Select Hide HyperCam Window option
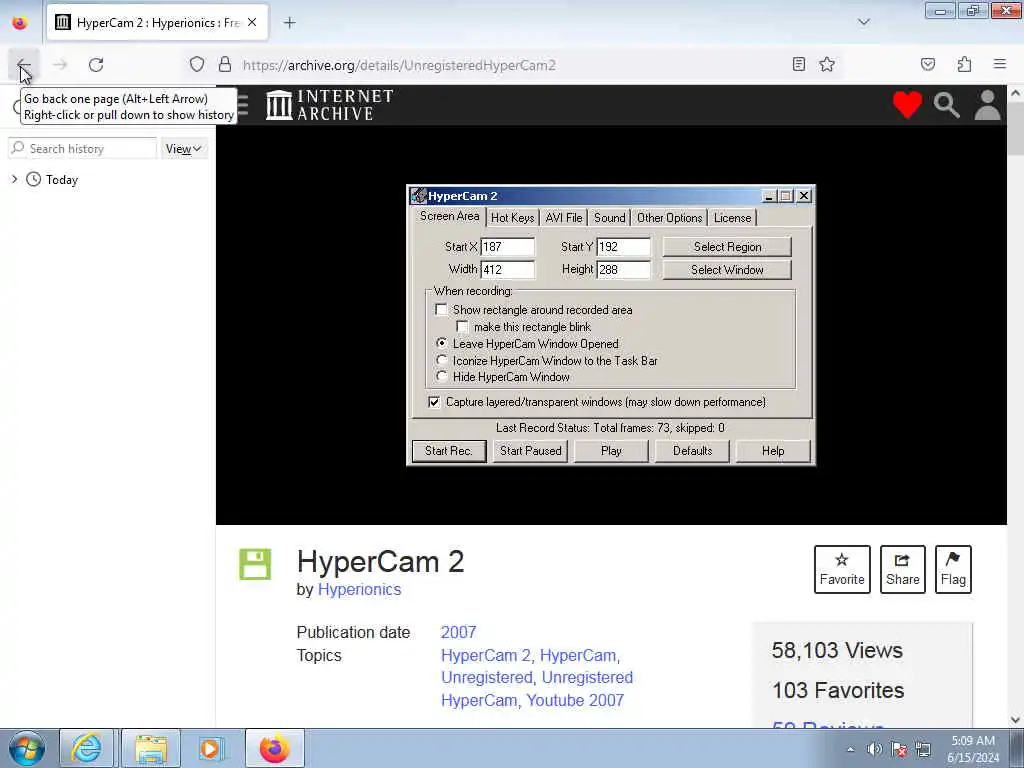Image resolution: width=1024 pixels, height=768 pixels. (x=442, y=376)
